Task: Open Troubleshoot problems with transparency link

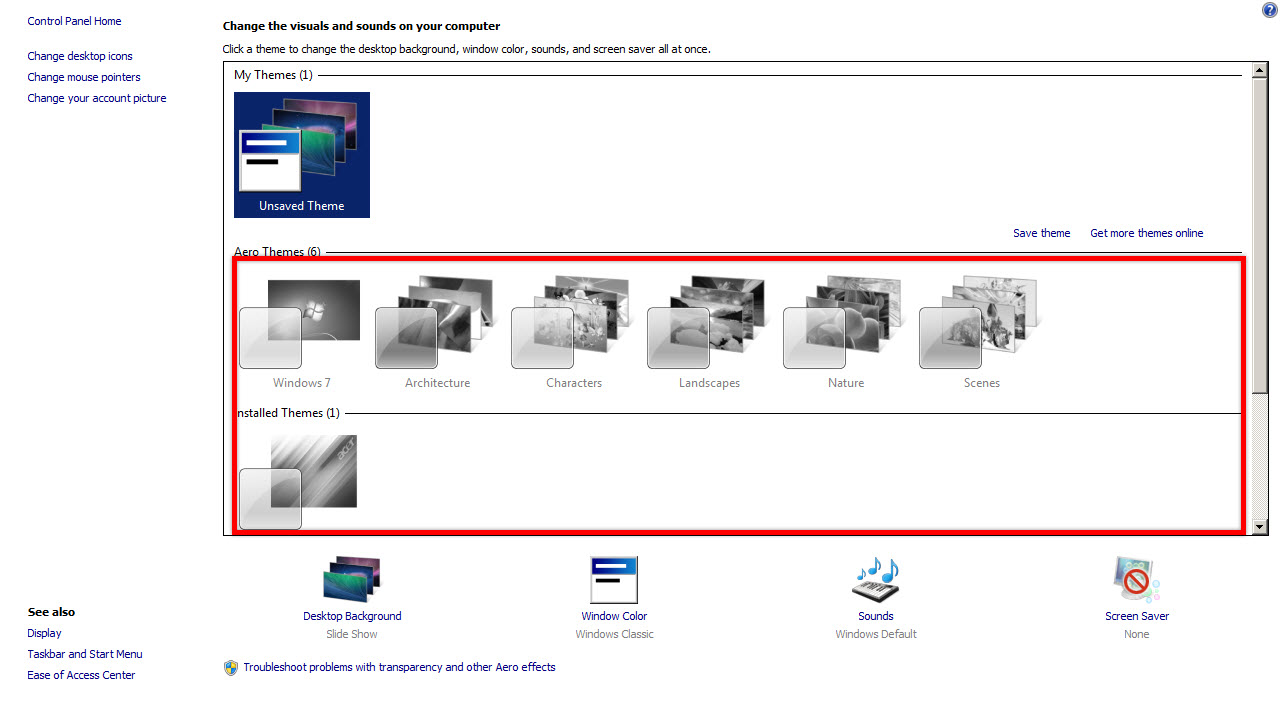Action: point(399,667)
